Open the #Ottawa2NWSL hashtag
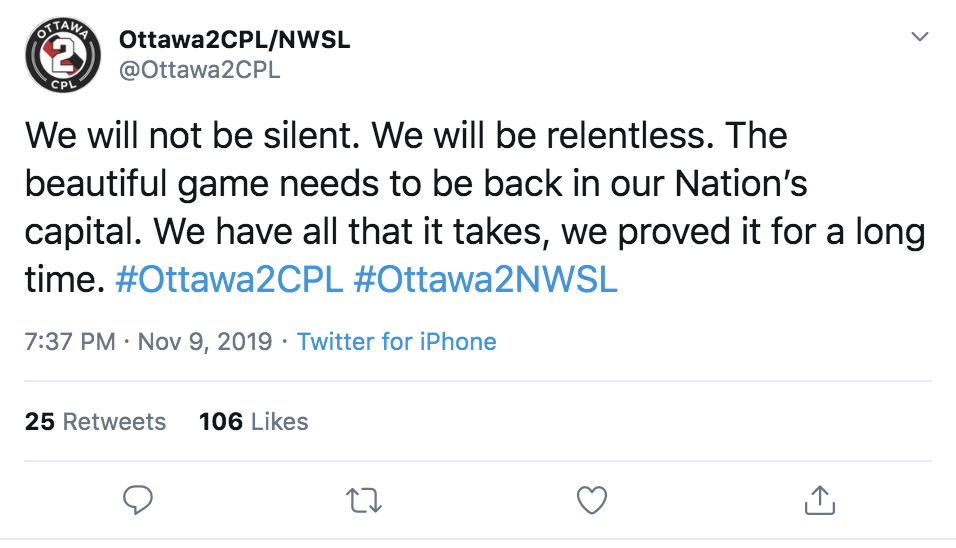Screen dimensions: 956x548 (485, 280)
